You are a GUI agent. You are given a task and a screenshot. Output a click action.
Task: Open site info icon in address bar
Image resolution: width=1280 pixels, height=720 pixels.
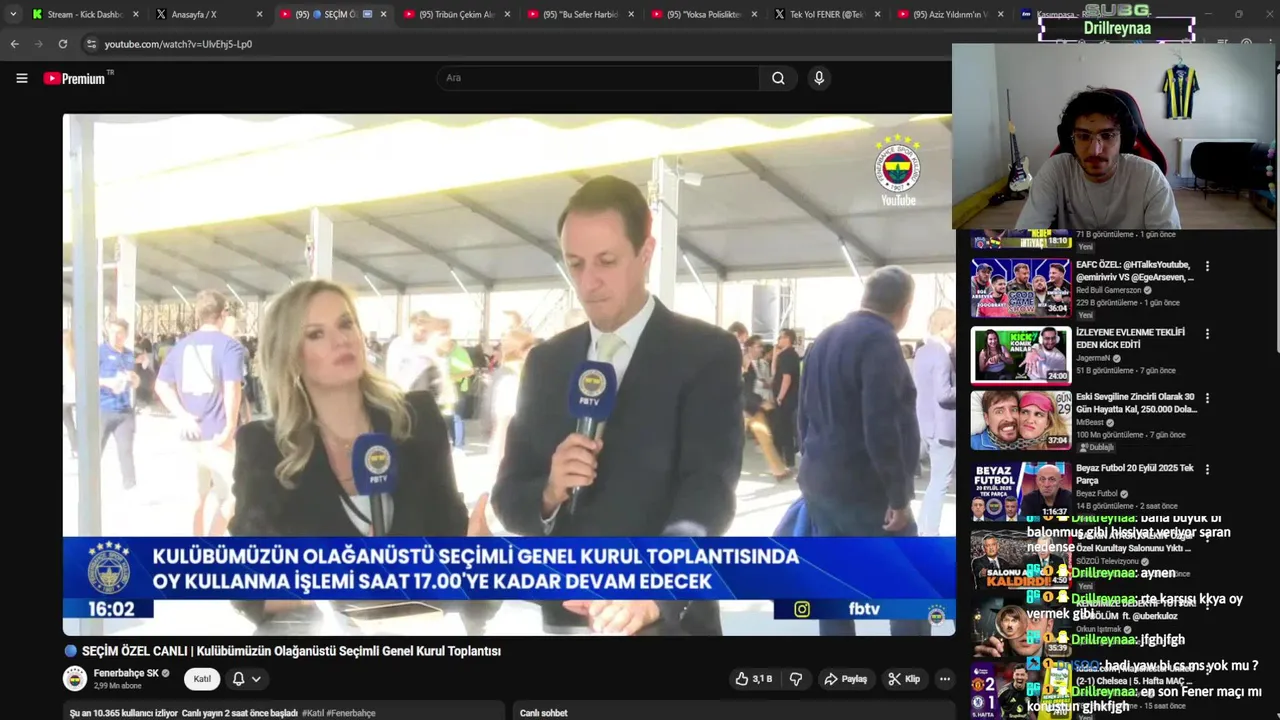point(91,44)
